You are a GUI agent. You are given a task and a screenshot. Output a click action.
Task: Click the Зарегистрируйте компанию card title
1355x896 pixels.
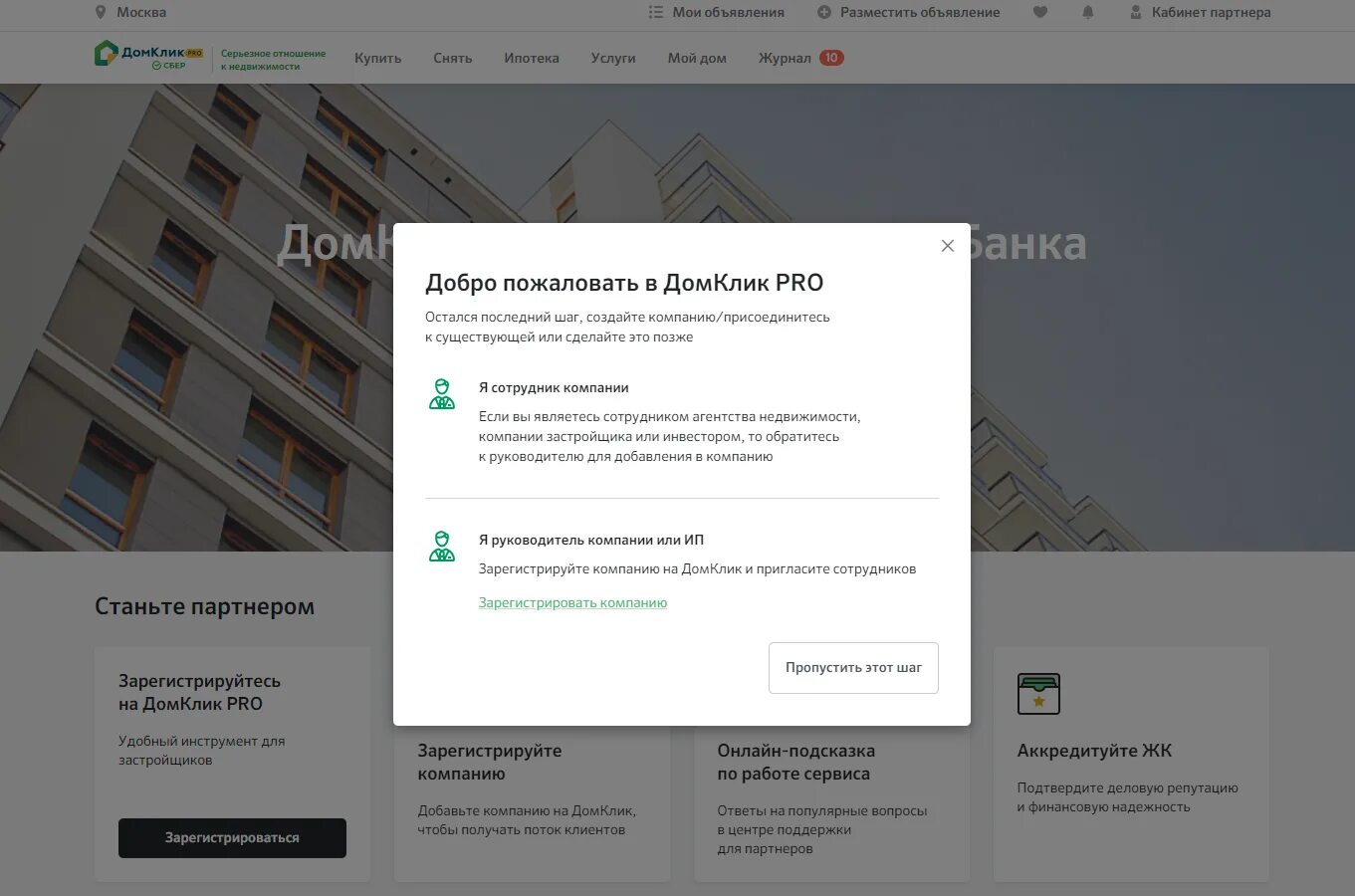tap(490, 762)
